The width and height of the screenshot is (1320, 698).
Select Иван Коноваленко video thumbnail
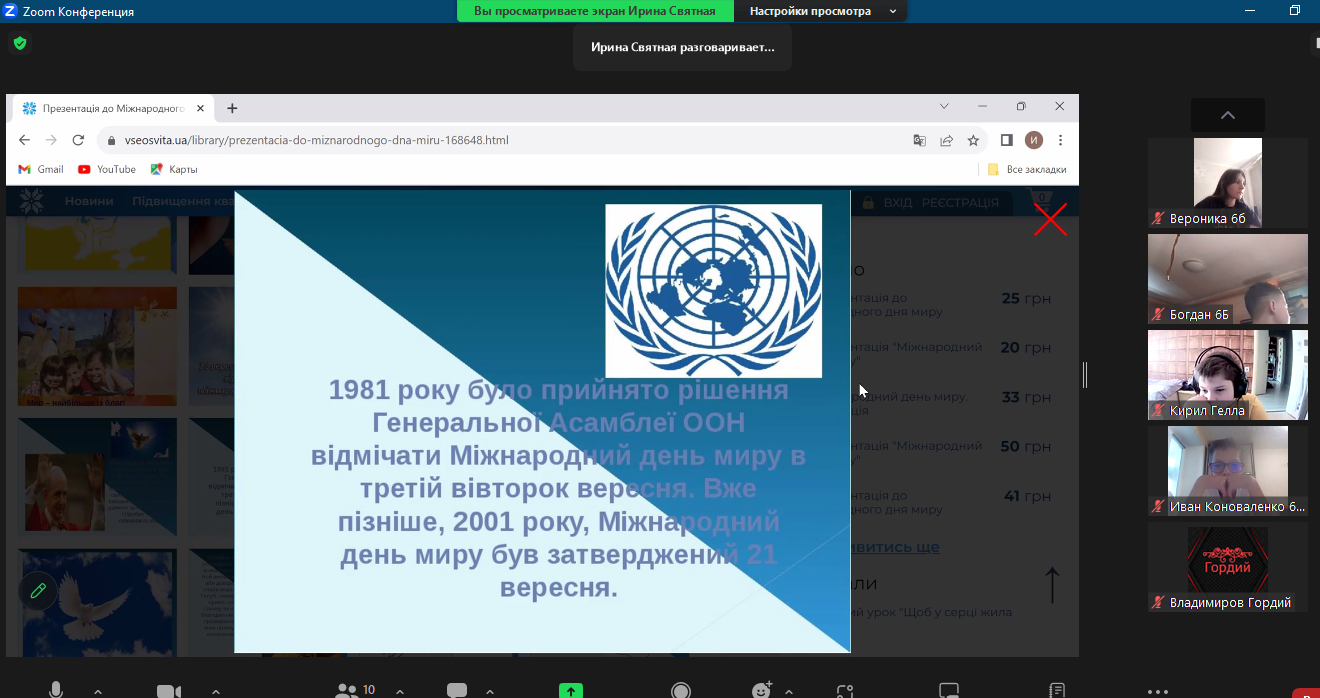[x=1228, y=471]
